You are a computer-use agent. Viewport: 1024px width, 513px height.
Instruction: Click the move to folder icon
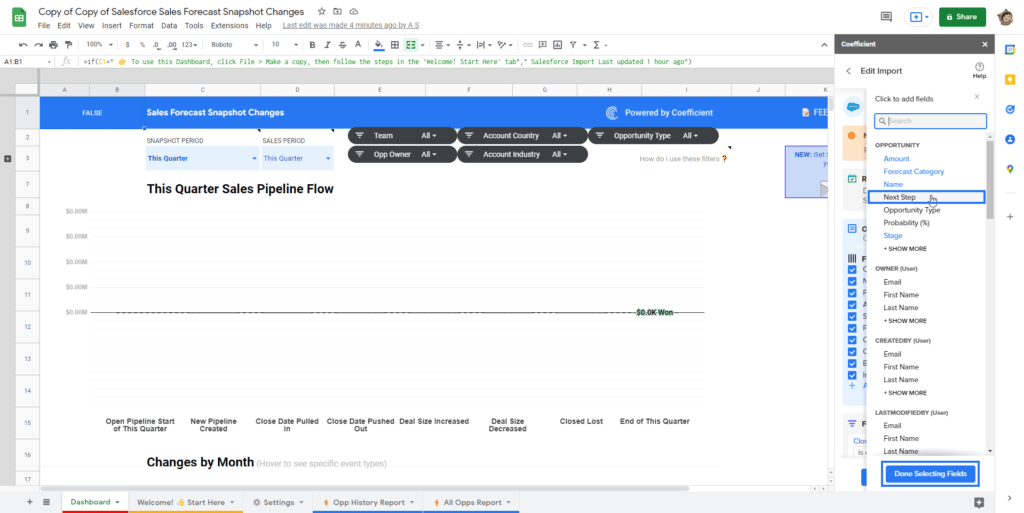[x=337, y=12]
